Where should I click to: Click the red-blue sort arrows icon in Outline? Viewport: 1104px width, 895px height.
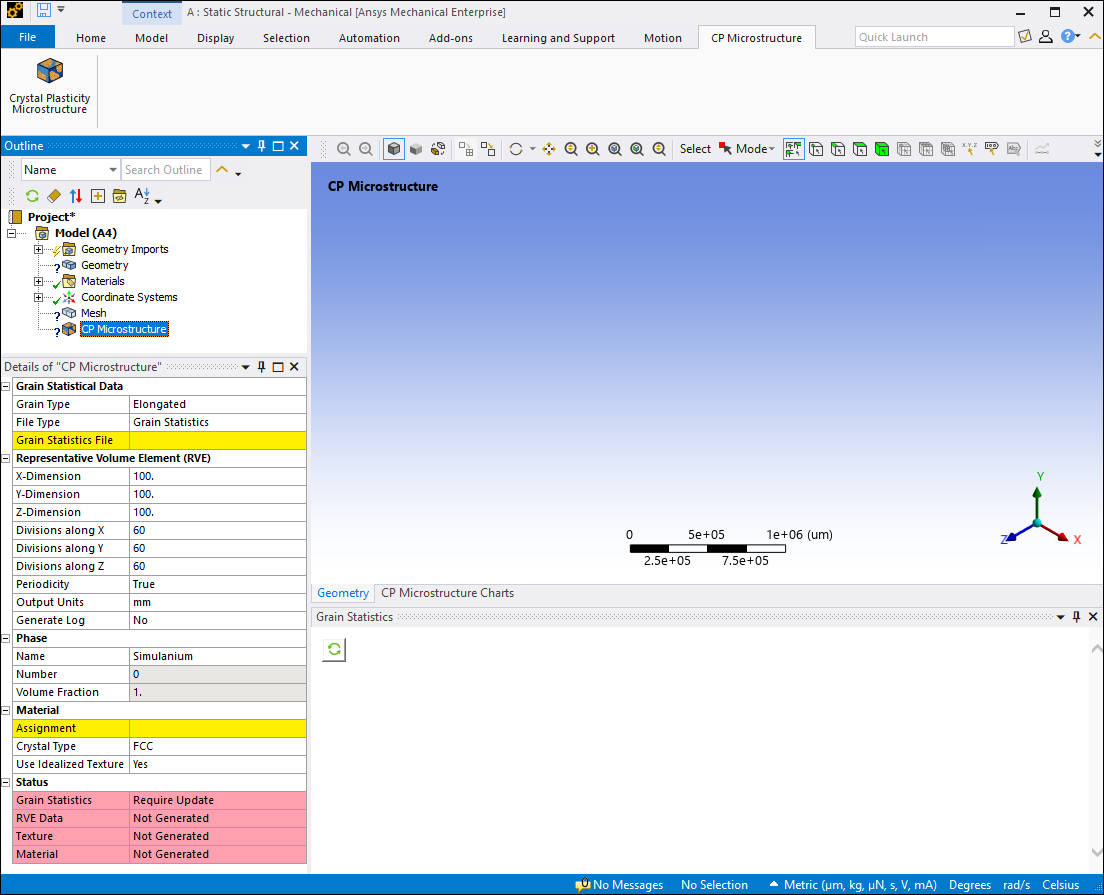click(75, 196)
